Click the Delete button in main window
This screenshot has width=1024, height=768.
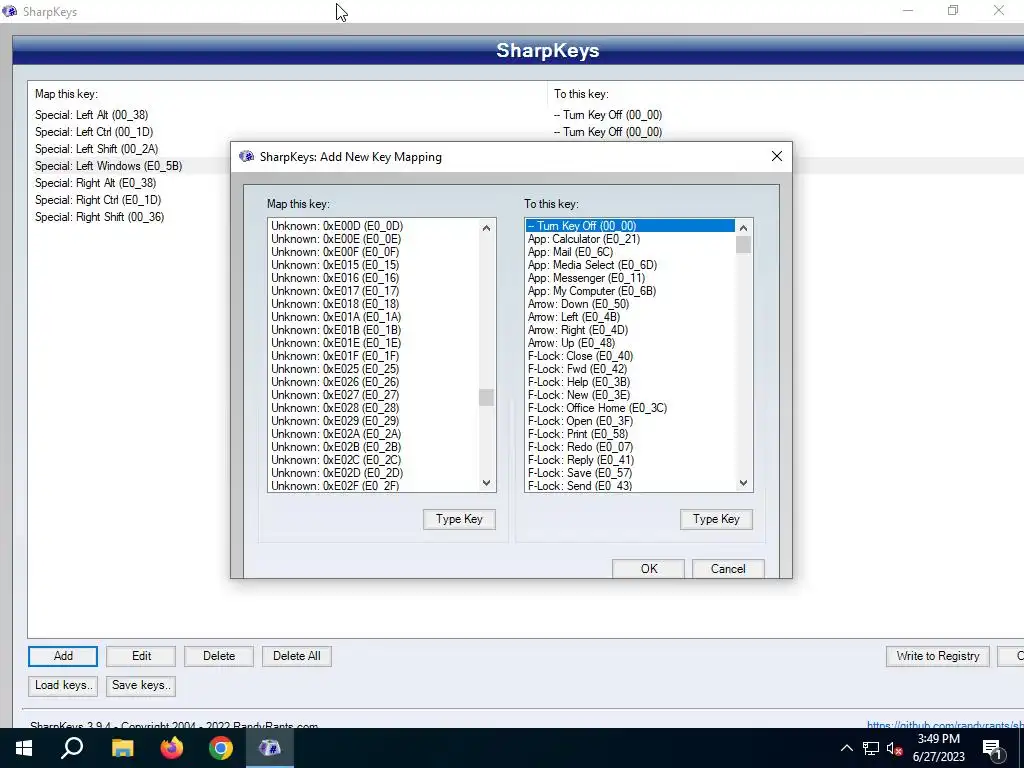tap(219, 656)
